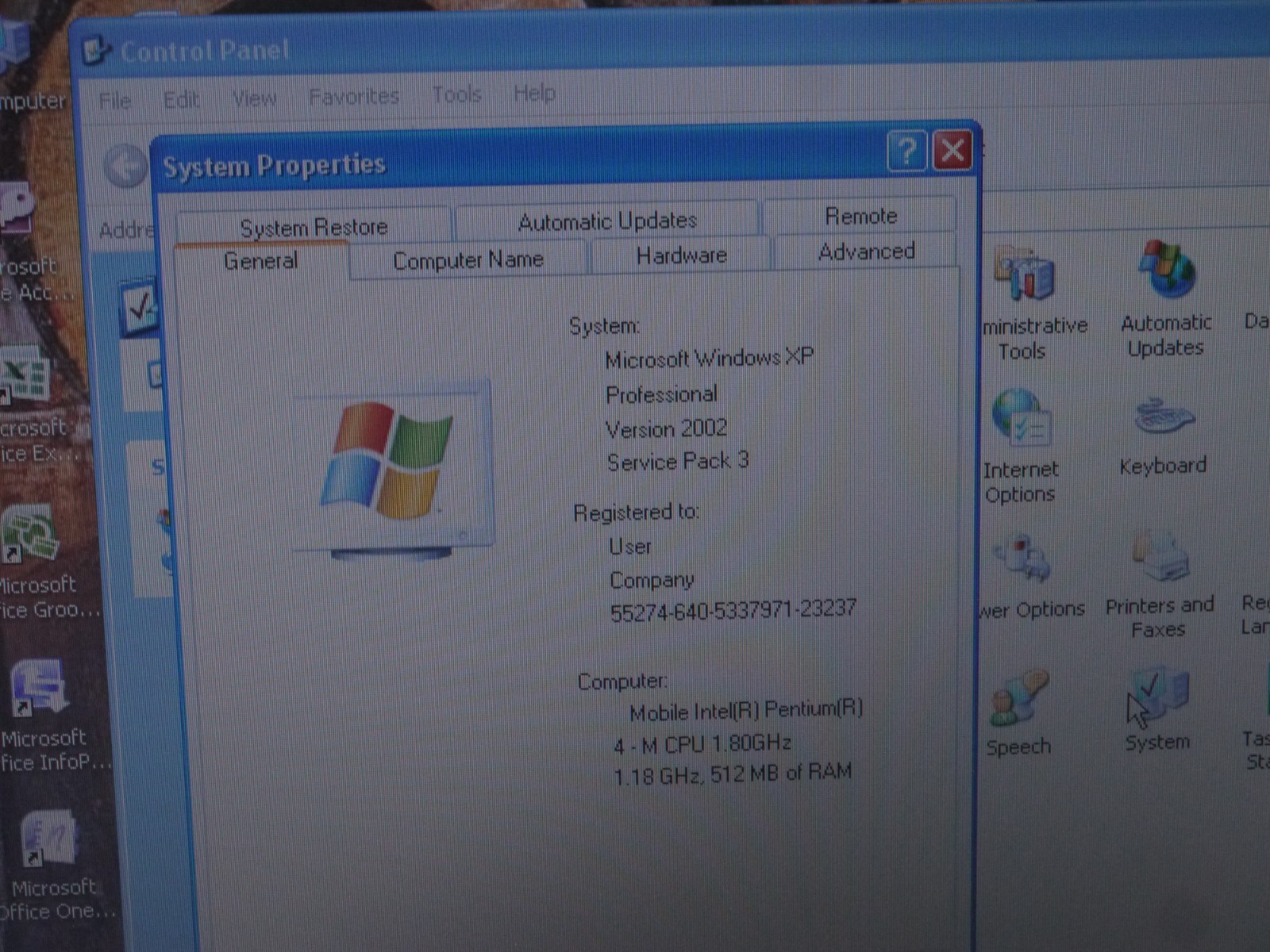Viewport: 1270px width, 952px height.
Task: Switch to the Automatic Updates tab
Action: [x=607, y=221]
